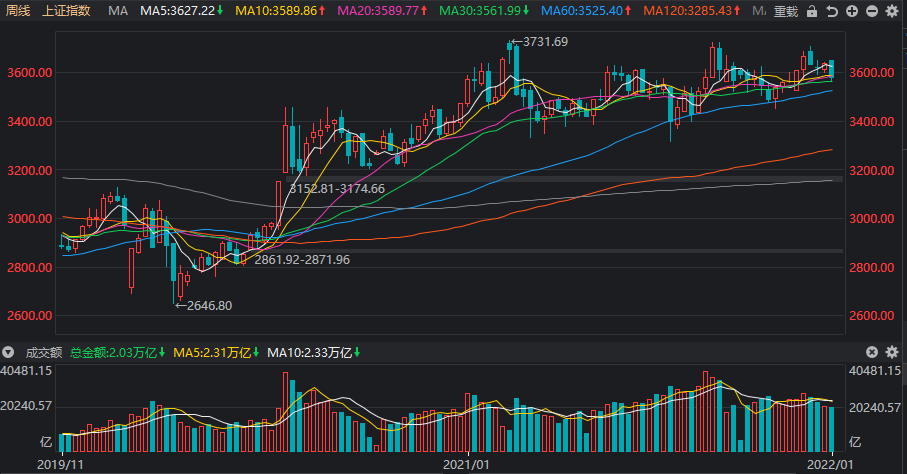This screenshot has height=474, width=907.
Task: Select the MA5 indicator value label
Action: click(181, 10)
